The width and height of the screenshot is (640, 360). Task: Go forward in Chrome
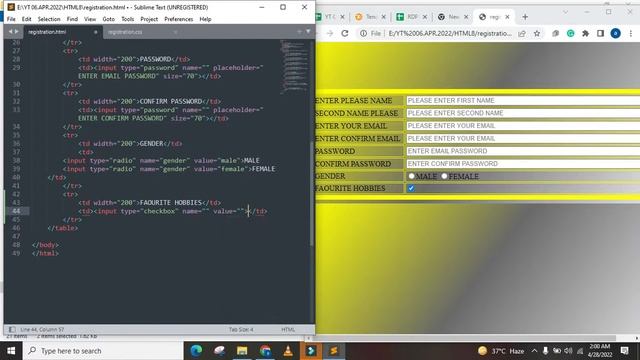coord(330,33)
